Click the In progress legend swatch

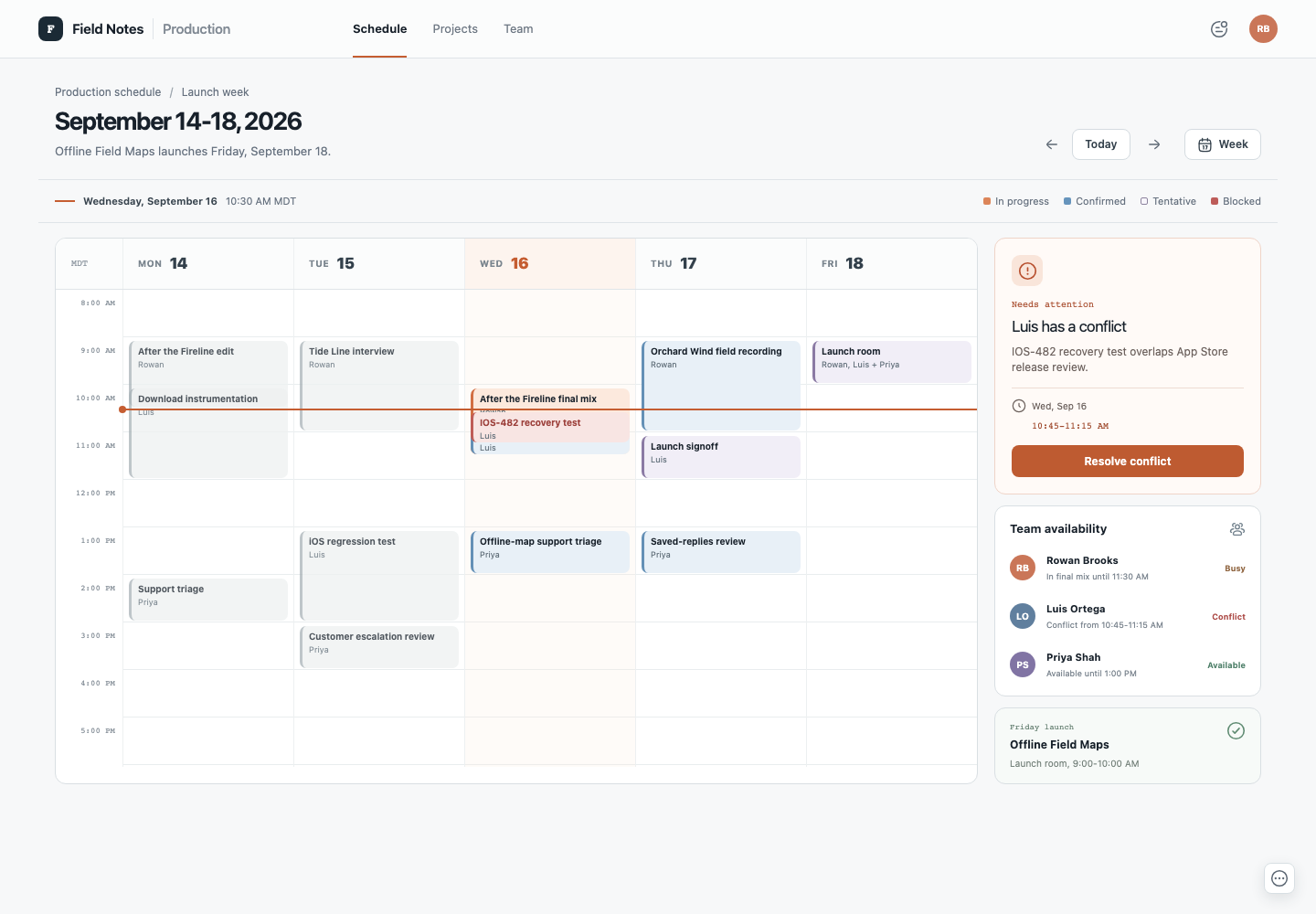tap(987, 201)
